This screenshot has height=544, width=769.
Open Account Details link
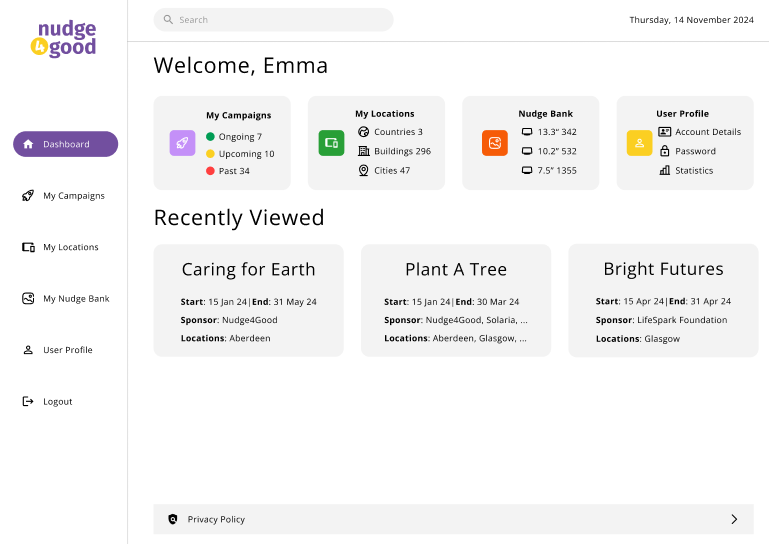[x=707, y=132]
